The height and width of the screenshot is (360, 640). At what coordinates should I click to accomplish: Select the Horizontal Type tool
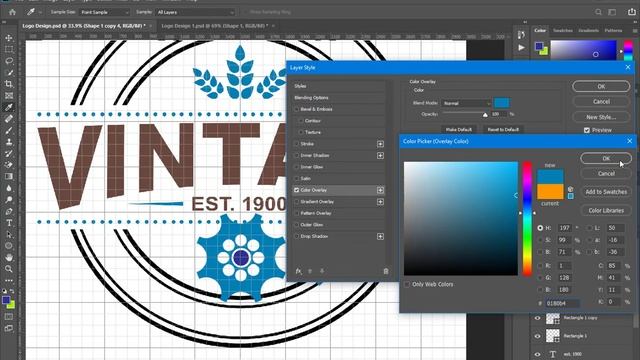click(9, 223)
